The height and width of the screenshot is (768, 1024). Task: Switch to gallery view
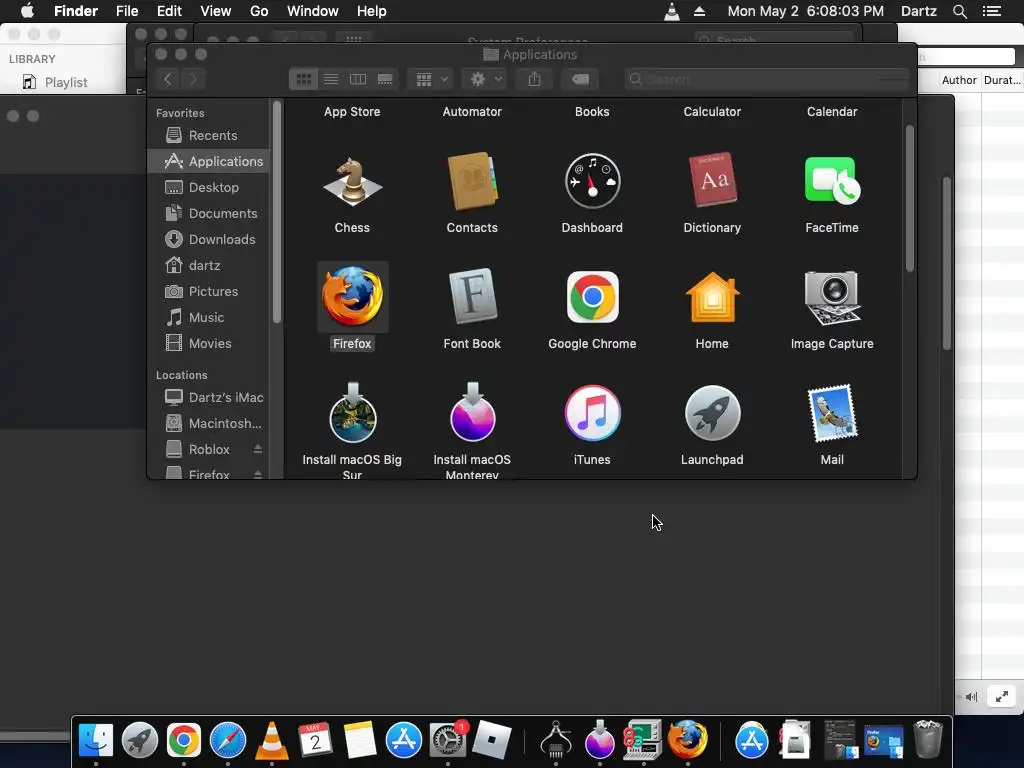click(x=385, y=79)
